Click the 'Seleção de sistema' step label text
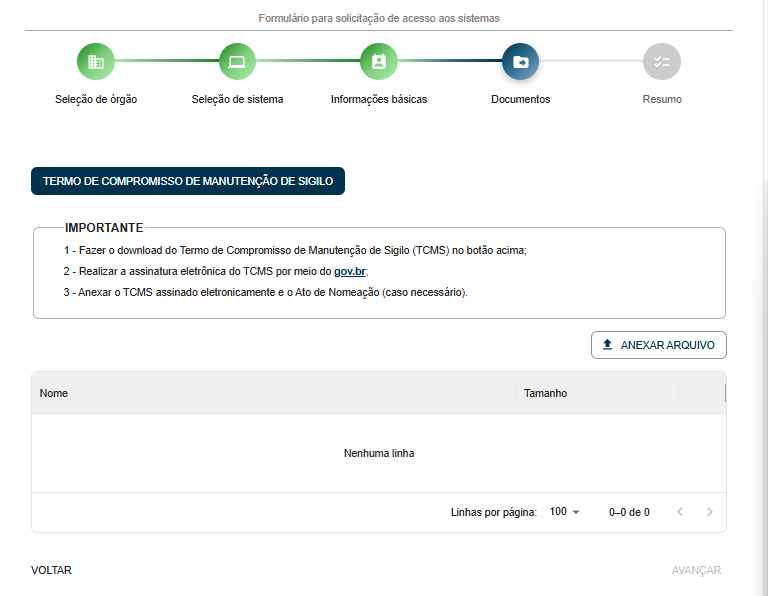Screen dimensions: 768x596 (237, 99)
